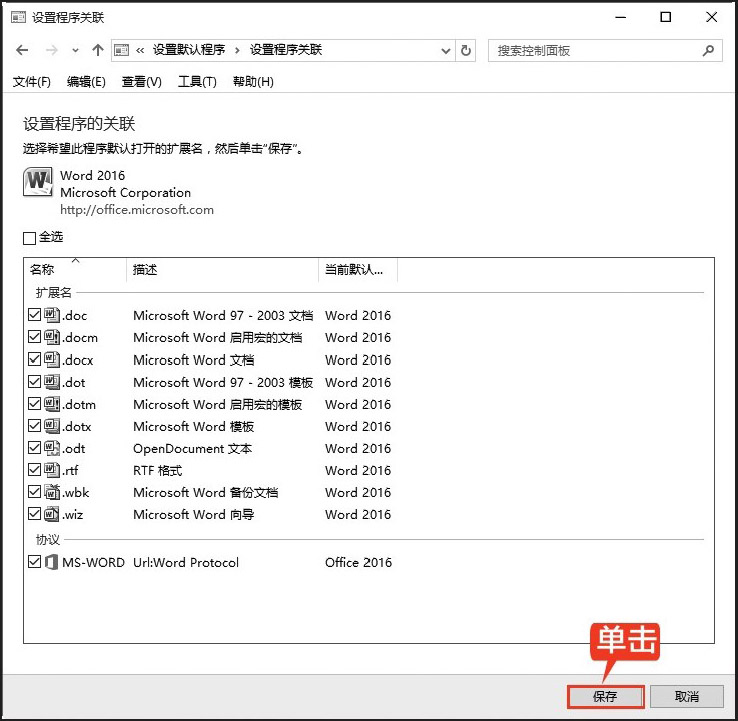Click the window title bar icon
The height and width of the screenshot is (721, 738).
point(18,17)
